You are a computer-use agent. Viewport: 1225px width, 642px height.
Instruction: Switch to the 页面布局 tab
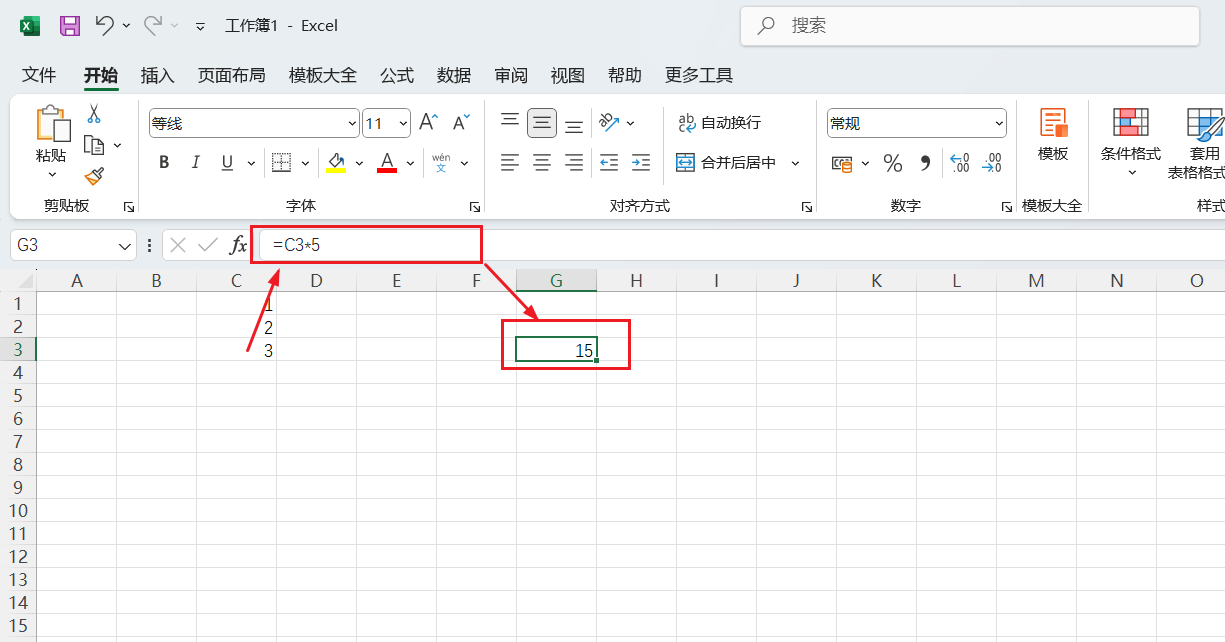[x=231, y=75]
